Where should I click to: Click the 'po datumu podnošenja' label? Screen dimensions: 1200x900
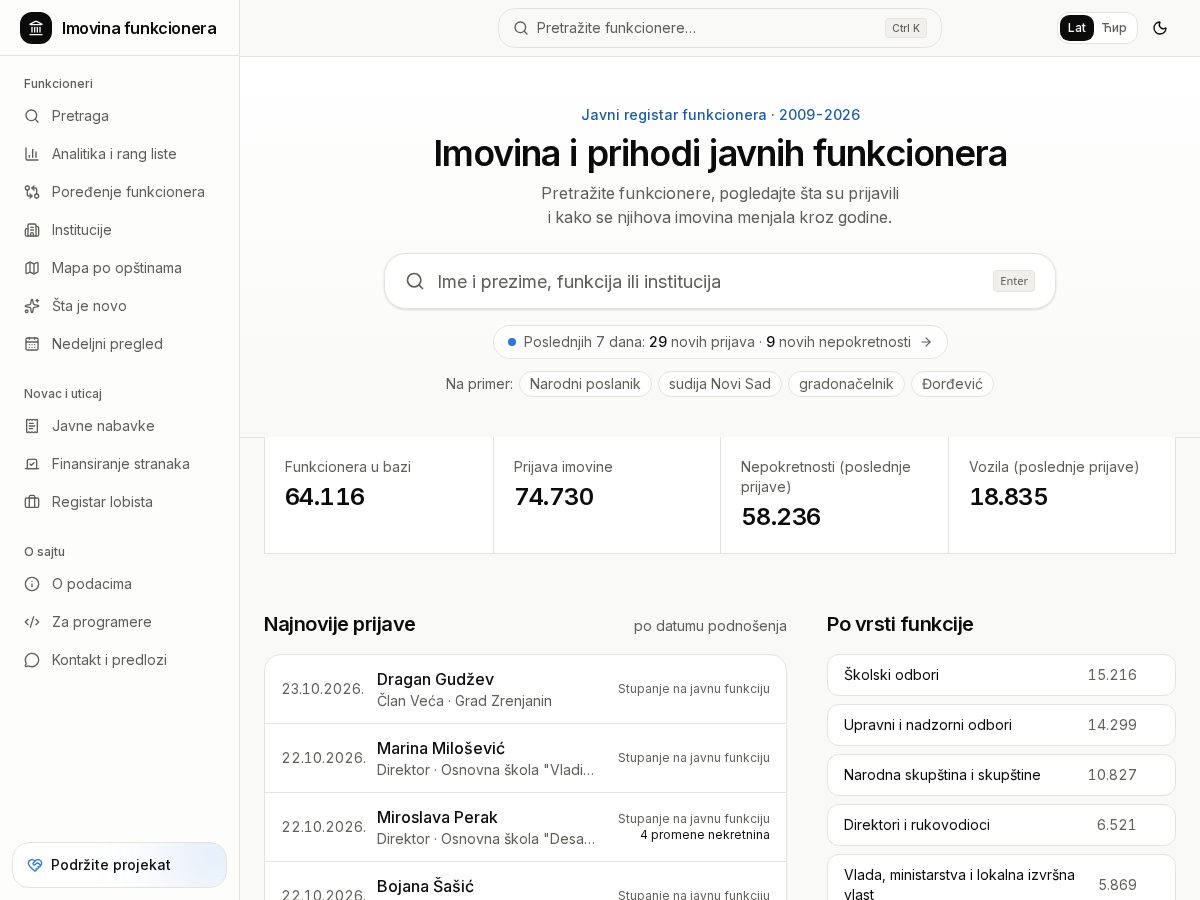[710, 626]
